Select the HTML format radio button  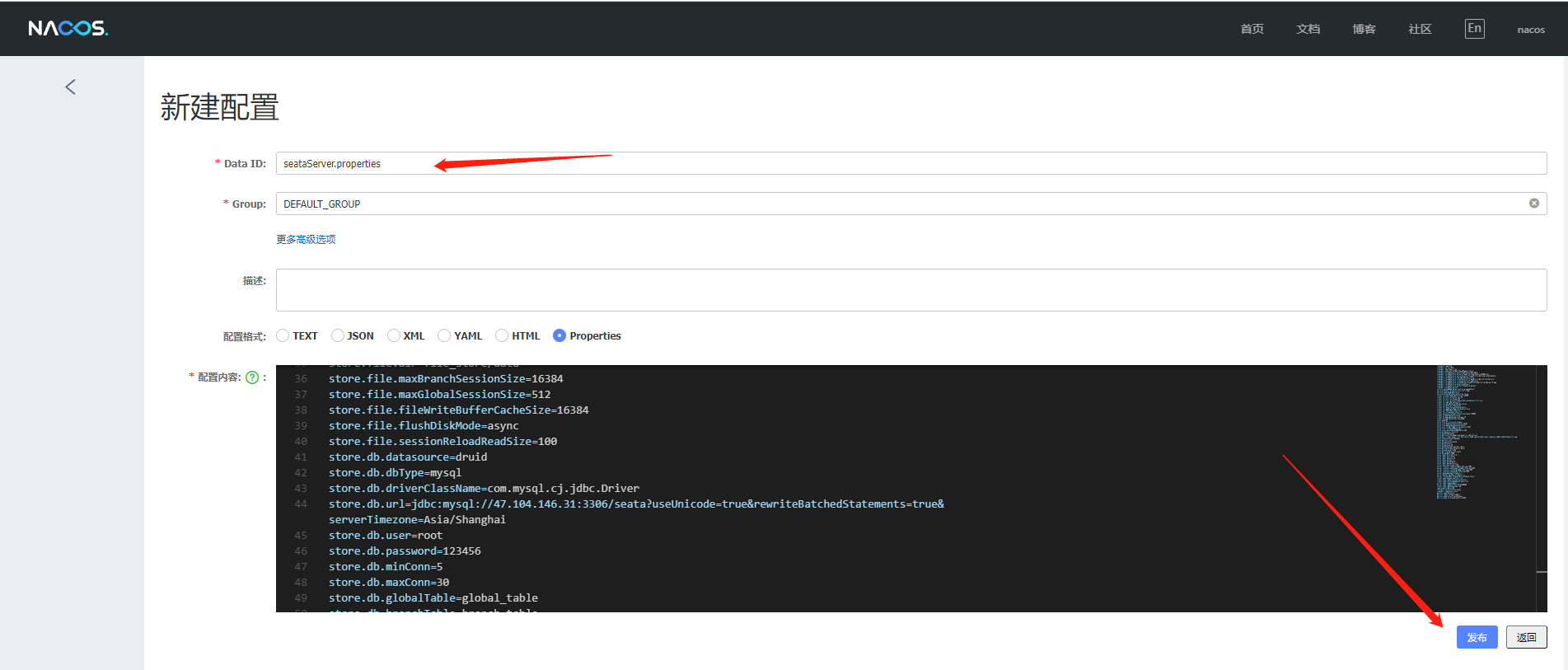[x=502, y=335]
